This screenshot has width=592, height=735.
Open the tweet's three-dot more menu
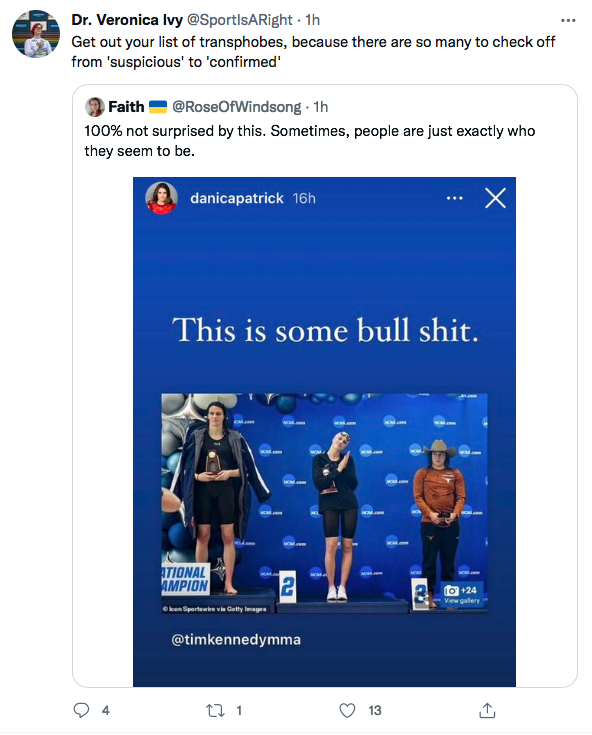pyautogui.click(x=568, y=21)
